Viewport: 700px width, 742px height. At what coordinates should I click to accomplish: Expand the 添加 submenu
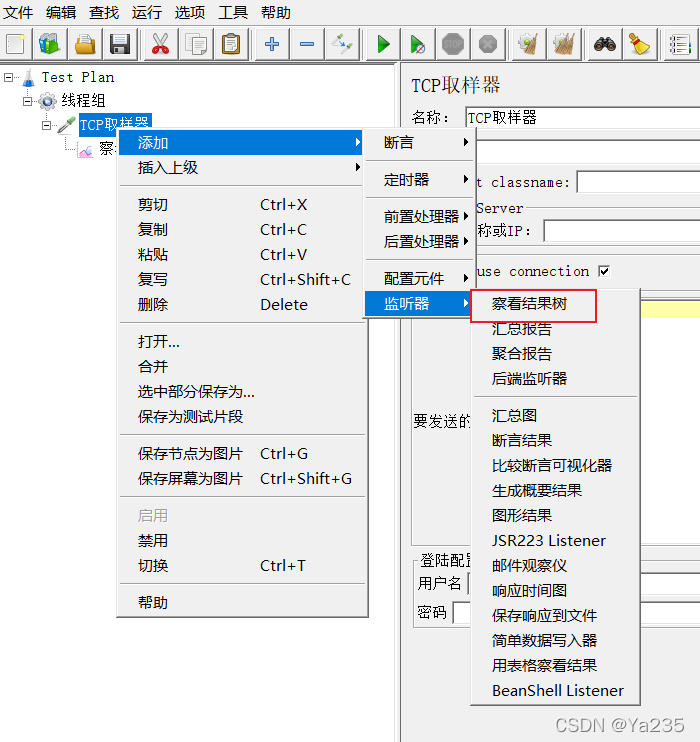click(240, 142)
